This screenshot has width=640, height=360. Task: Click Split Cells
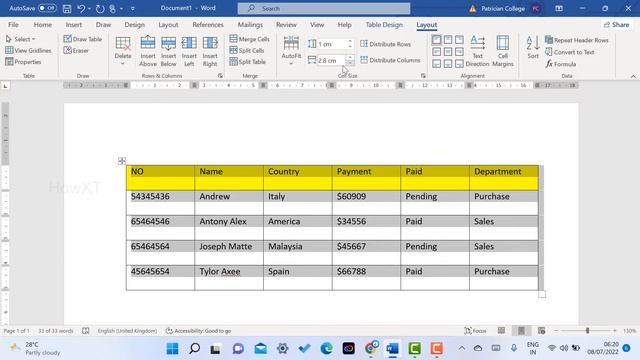point(247,51)
